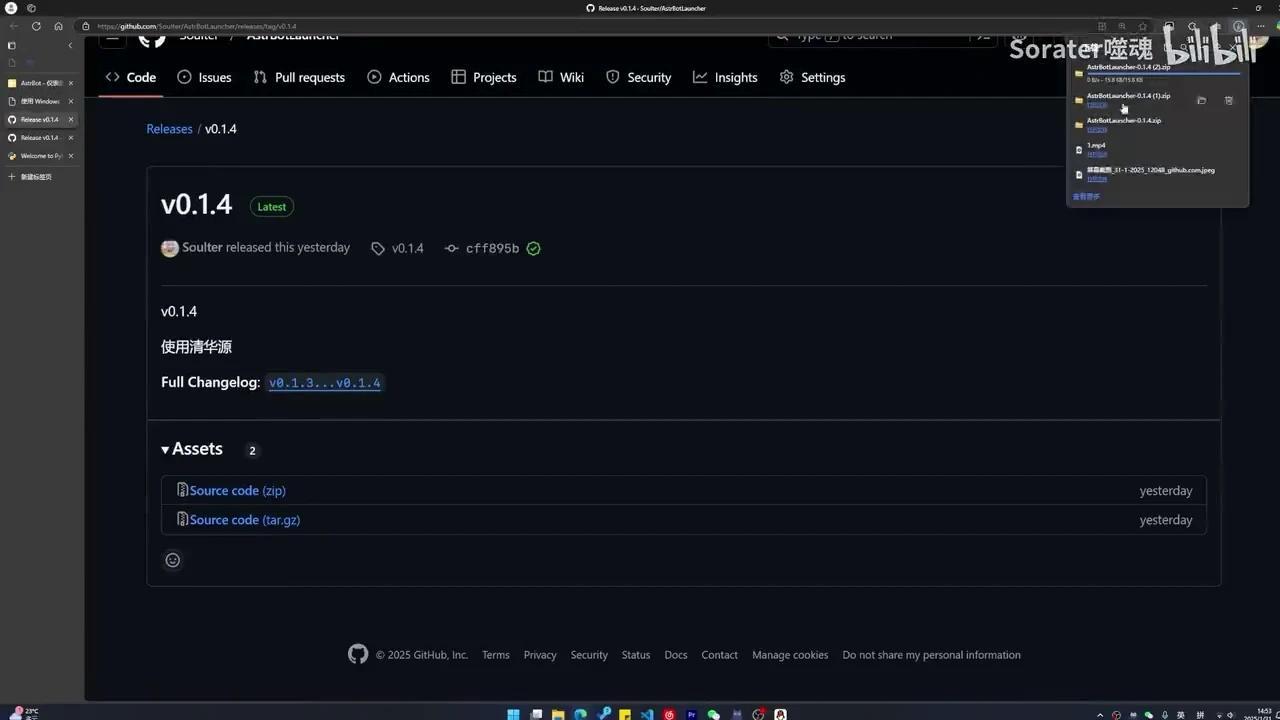This screenshot has height=720, width=1280.
Task: Open the Issues tab
Action: click(x=204, y=77)
